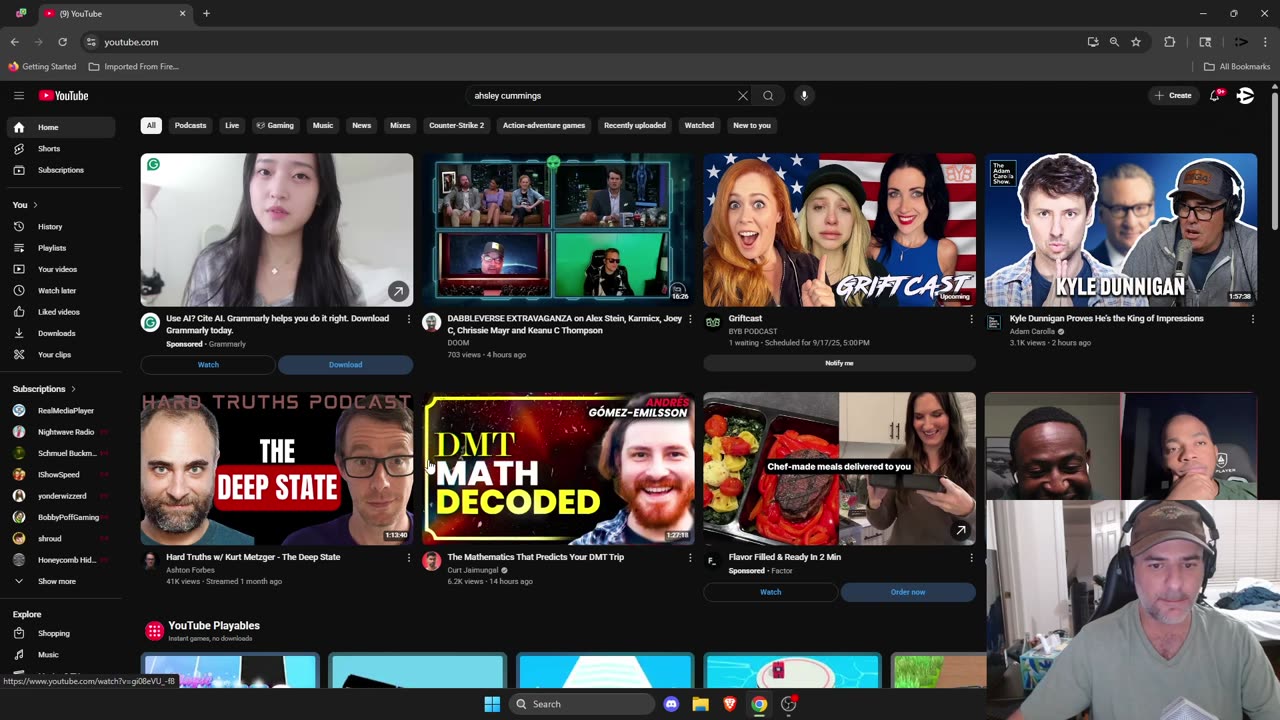Screen dimensions: 1280x720
Task: Open the Adam Carolla channel link
Action: coord(1033,331)
